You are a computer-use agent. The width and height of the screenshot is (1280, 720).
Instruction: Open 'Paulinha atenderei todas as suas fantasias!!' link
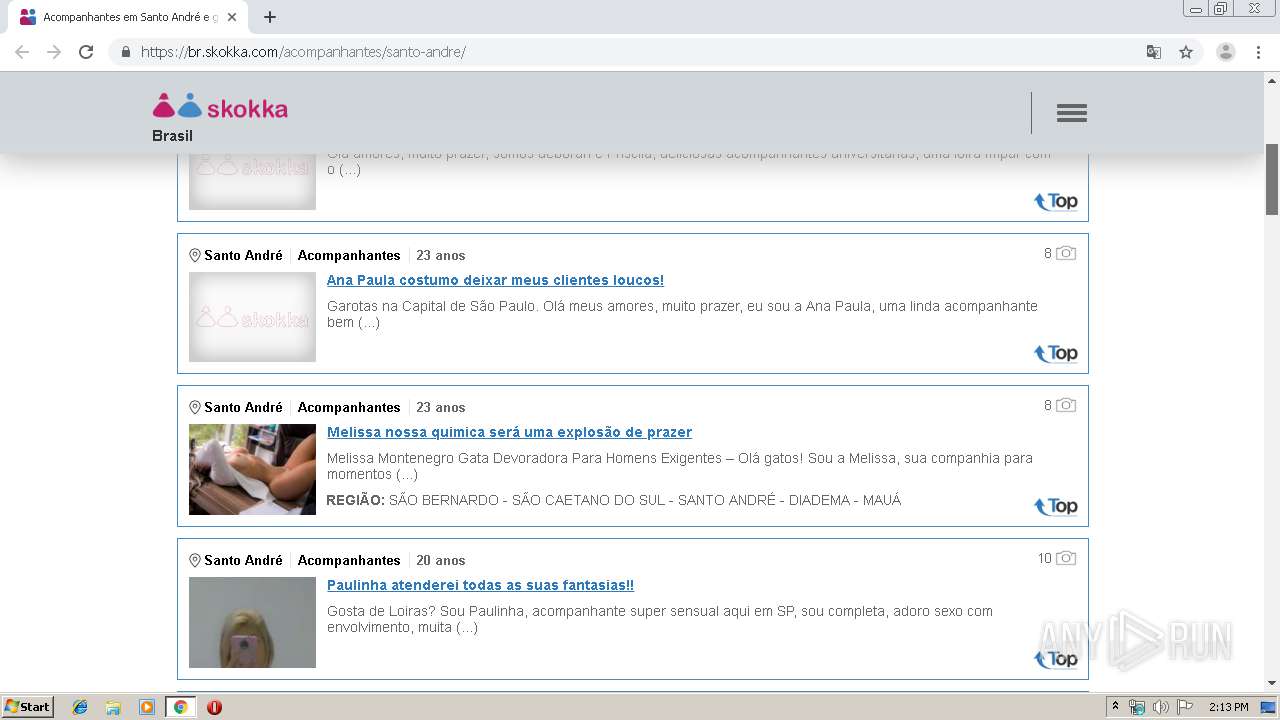[480, 585]
